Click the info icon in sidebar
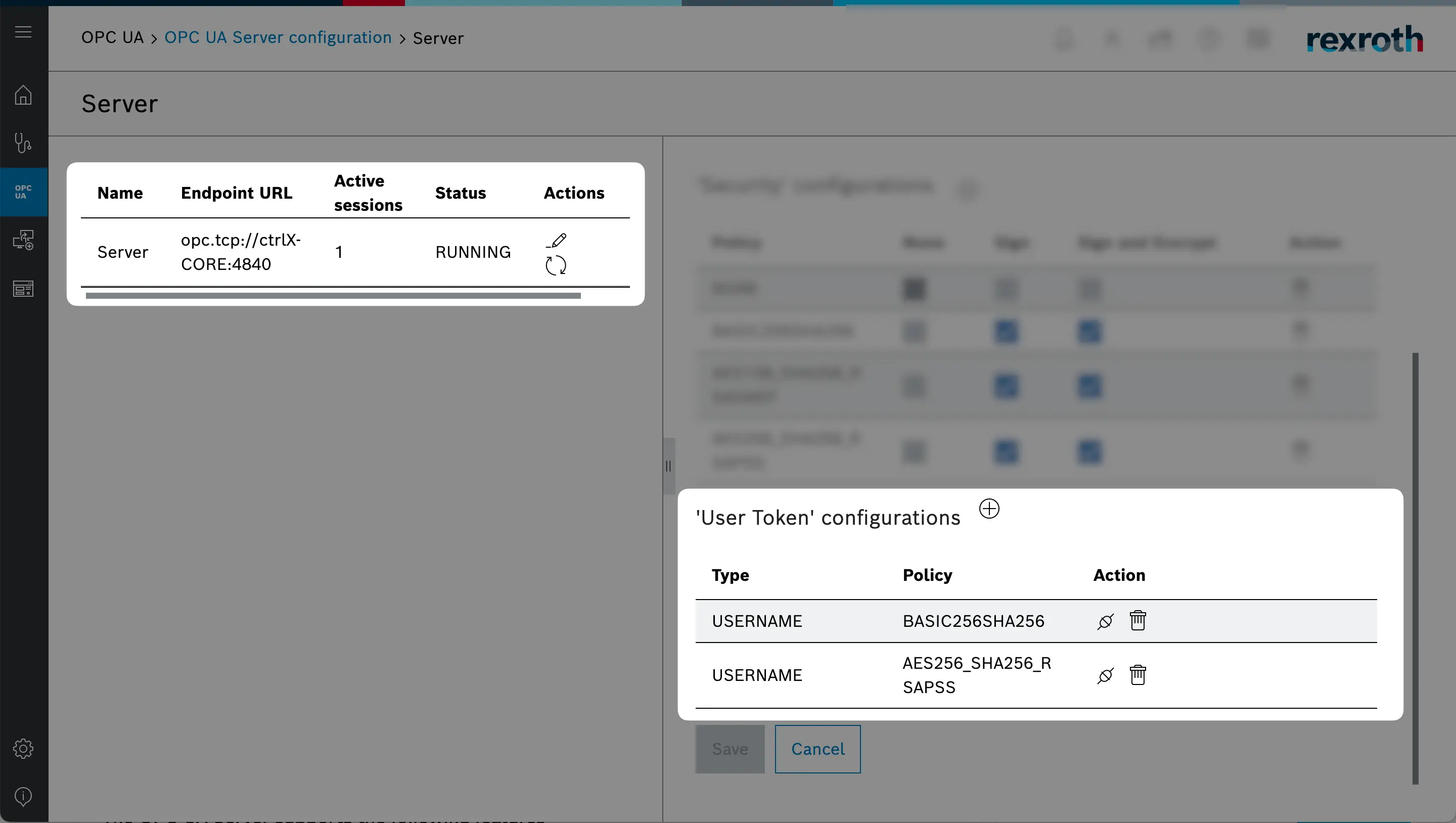1456x823 pixels. [23, 796]
